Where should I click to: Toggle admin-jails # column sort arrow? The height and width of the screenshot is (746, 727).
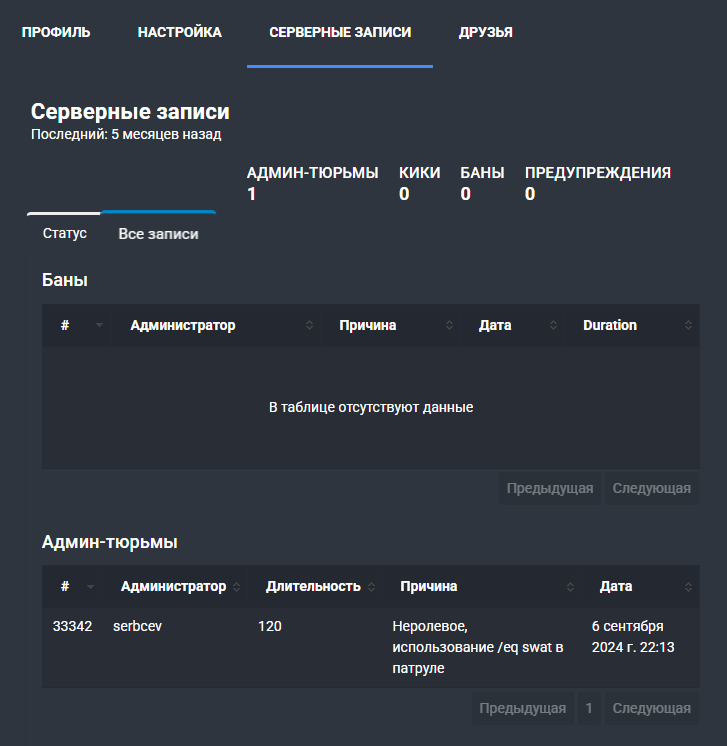90,587
